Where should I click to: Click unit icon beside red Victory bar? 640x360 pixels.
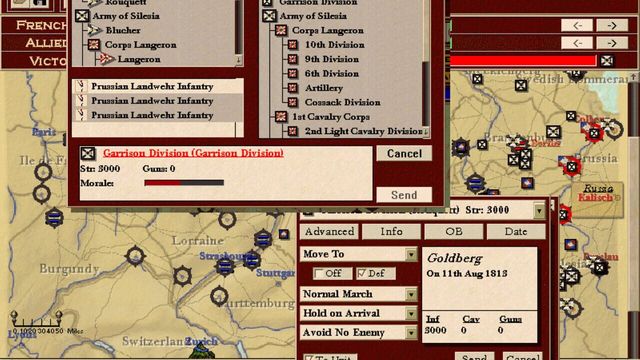coord(607,61)
